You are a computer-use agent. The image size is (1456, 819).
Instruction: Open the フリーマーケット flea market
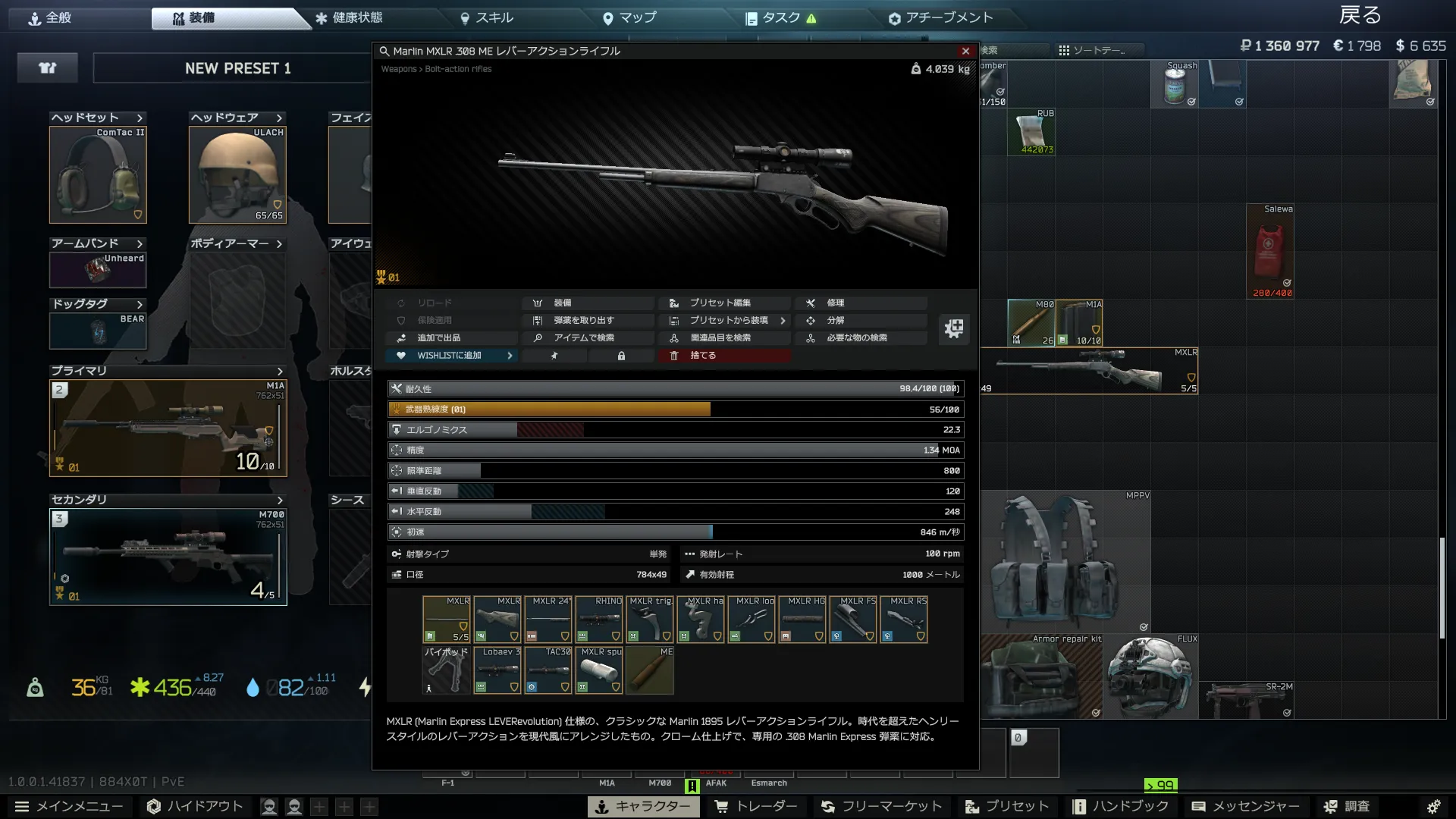(x=882, y=806)
